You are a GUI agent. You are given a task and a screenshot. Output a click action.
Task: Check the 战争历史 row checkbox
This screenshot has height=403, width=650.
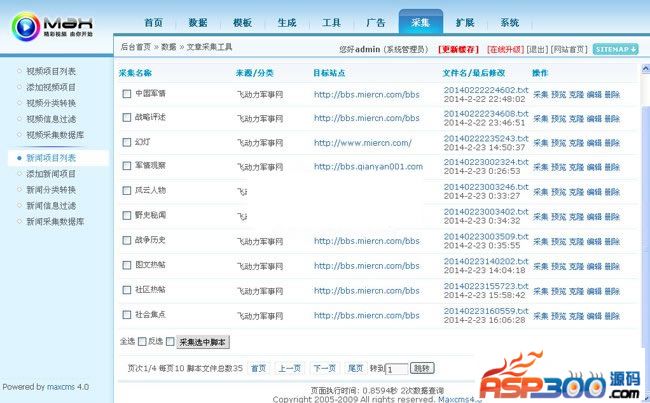[127, 240]
